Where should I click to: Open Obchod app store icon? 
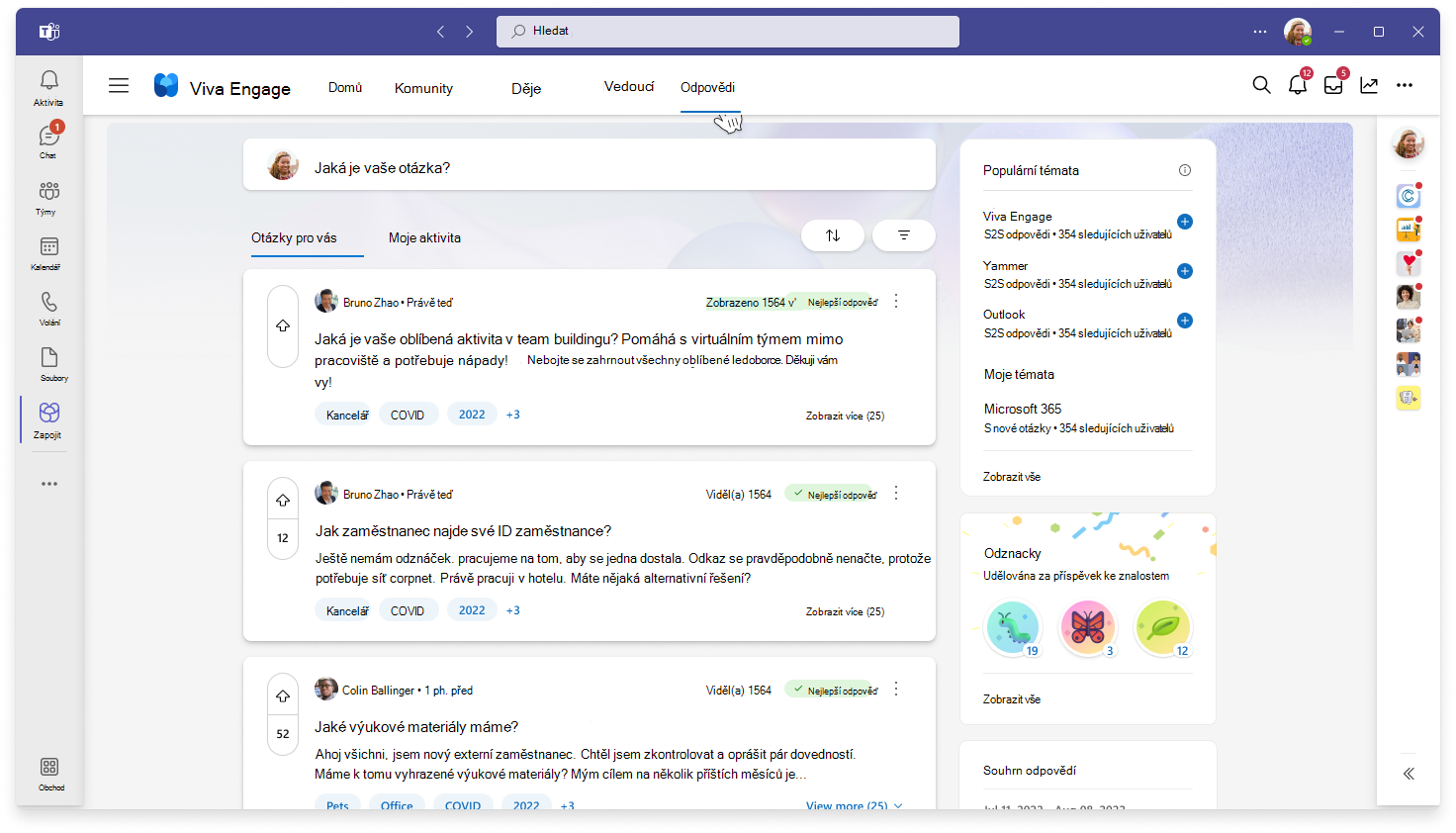tap(49, 773)
